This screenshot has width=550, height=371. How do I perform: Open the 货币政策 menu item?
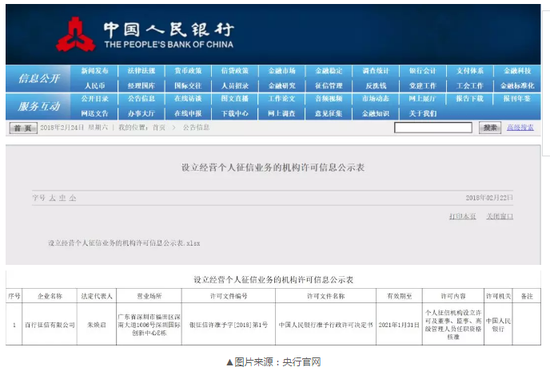tap(188, 71)
